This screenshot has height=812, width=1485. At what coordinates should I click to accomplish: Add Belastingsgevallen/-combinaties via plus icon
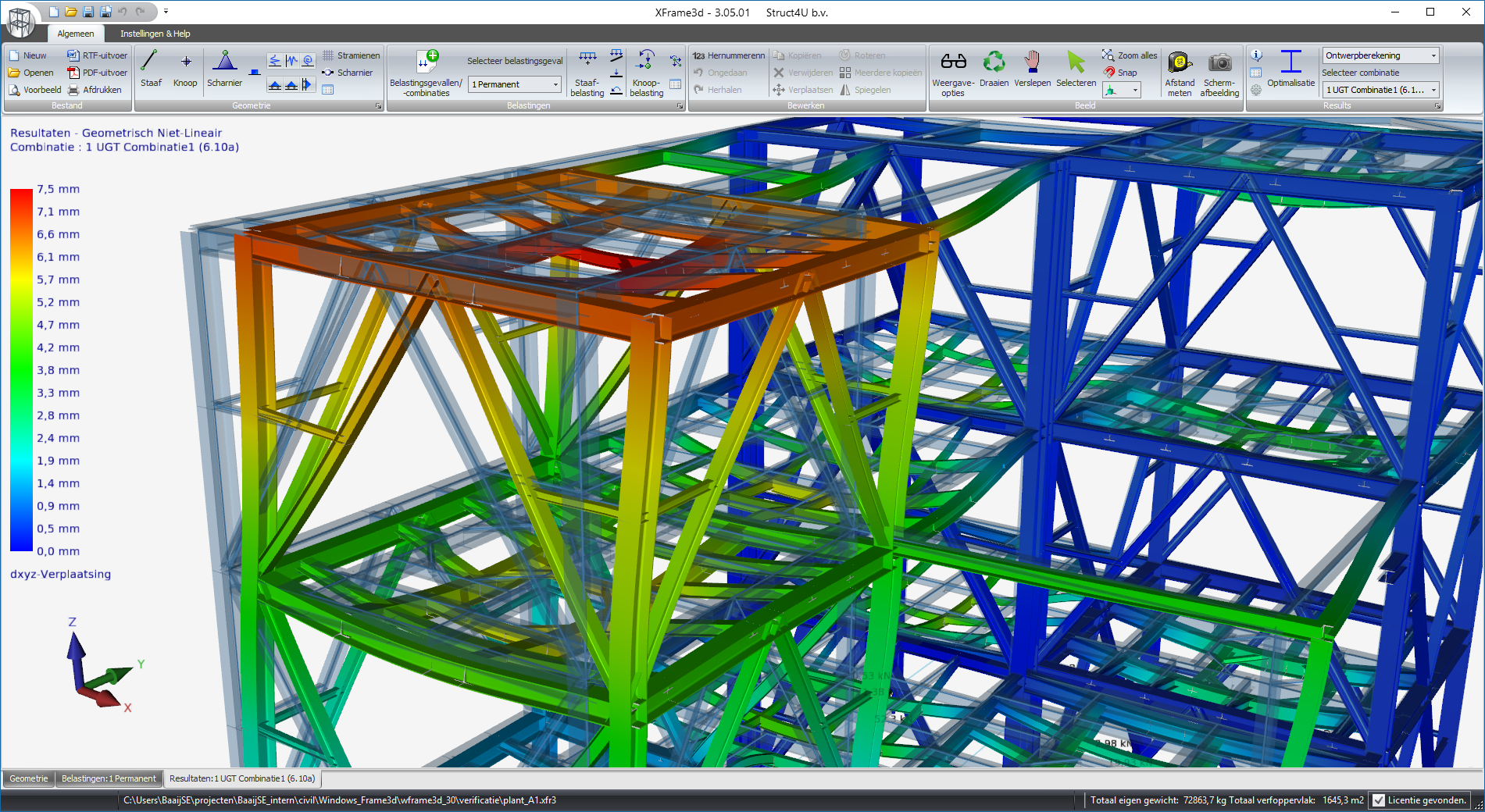click(427, 69)
